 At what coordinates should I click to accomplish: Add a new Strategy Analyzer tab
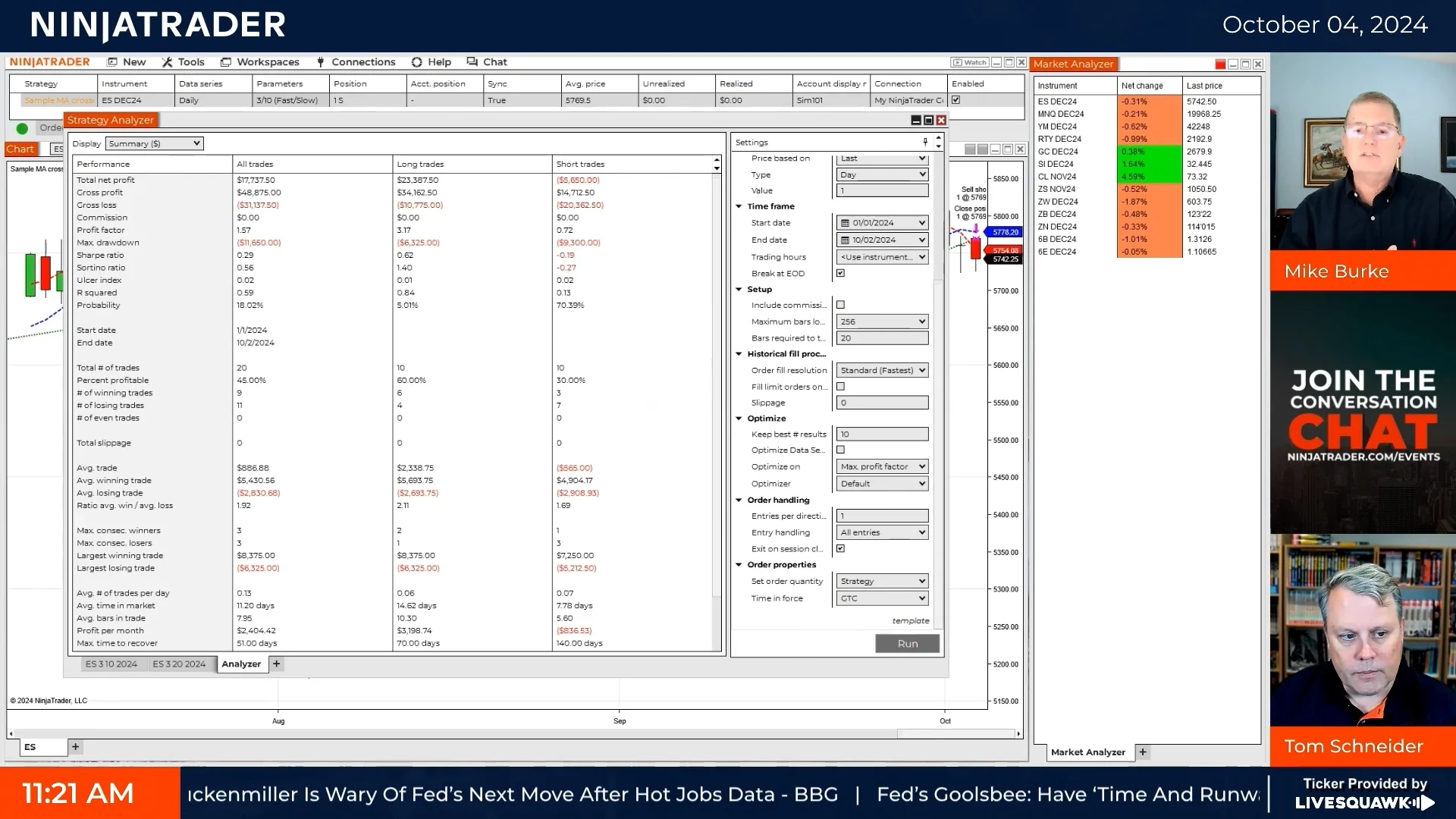(277, 664)
